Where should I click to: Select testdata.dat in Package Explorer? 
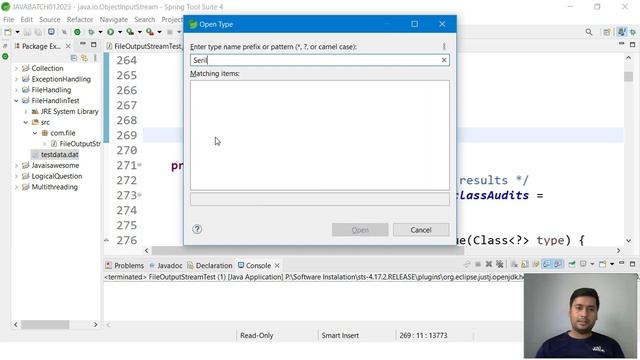[x=60, y=155]
